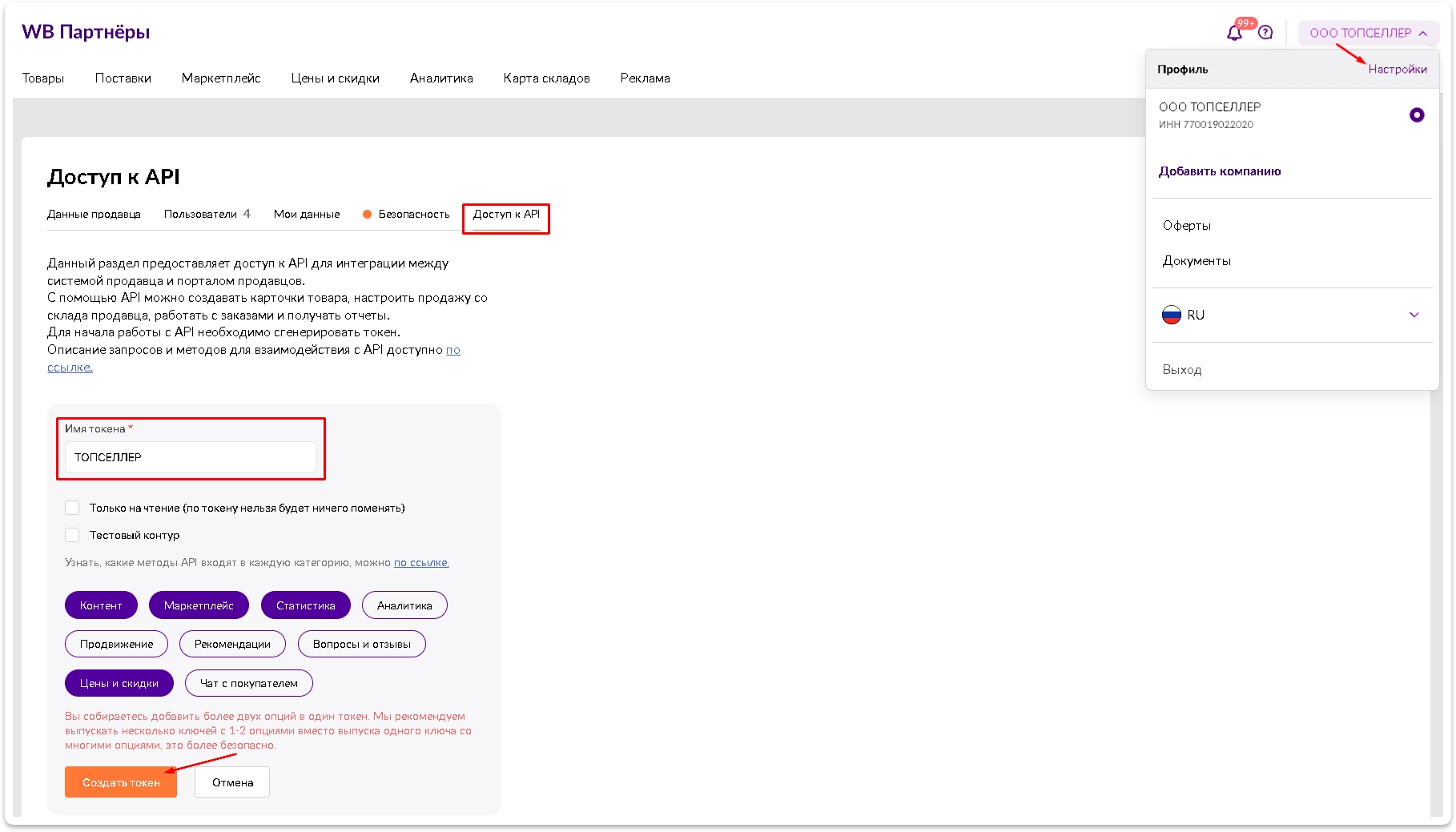Deselect the 'Контент' category chip
Image resolution: width=1456 pixels, height=832 pixels.
[x=101, y=605]
